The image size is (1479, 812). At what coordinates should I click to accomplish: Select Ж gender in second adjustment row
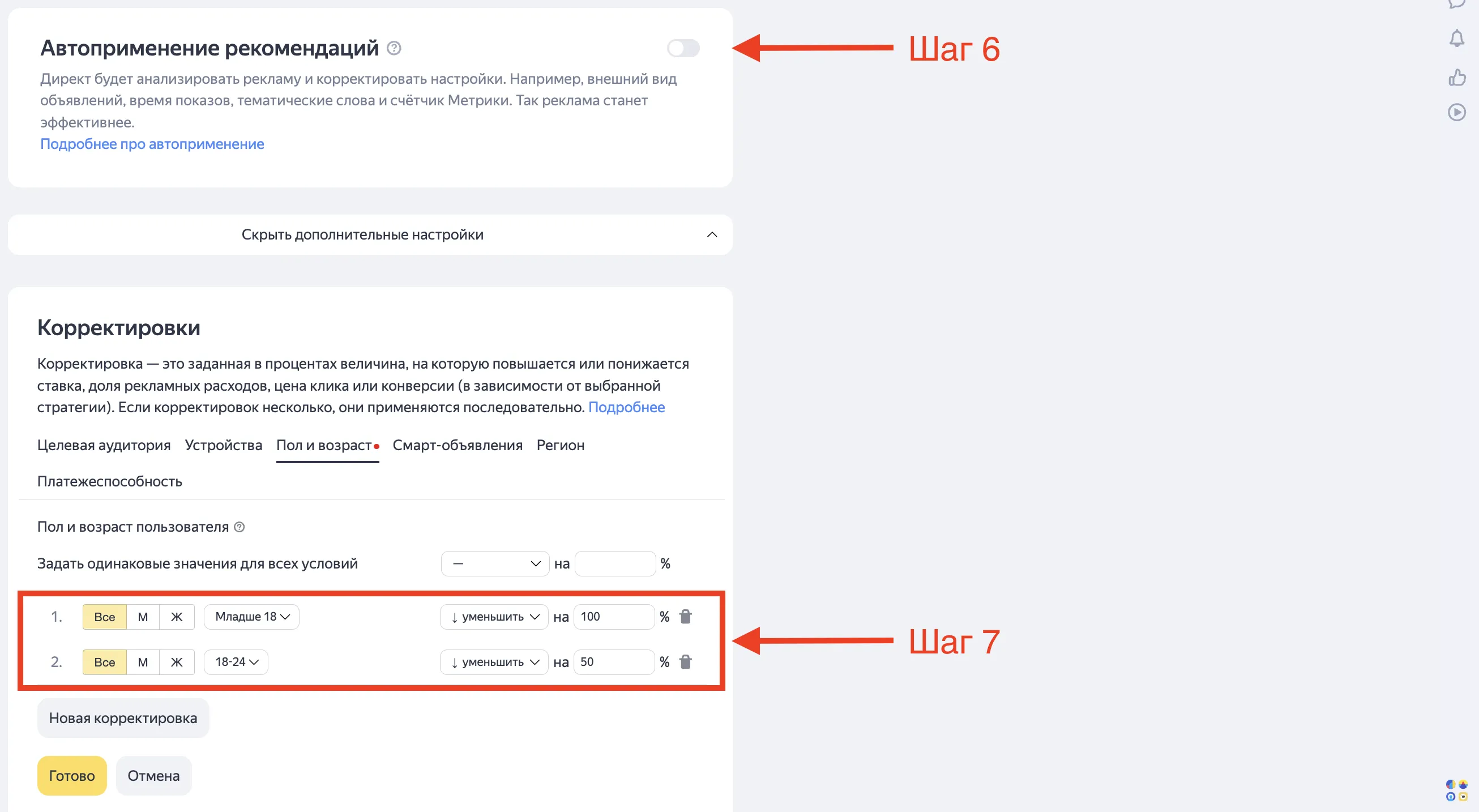coord(177,662)
